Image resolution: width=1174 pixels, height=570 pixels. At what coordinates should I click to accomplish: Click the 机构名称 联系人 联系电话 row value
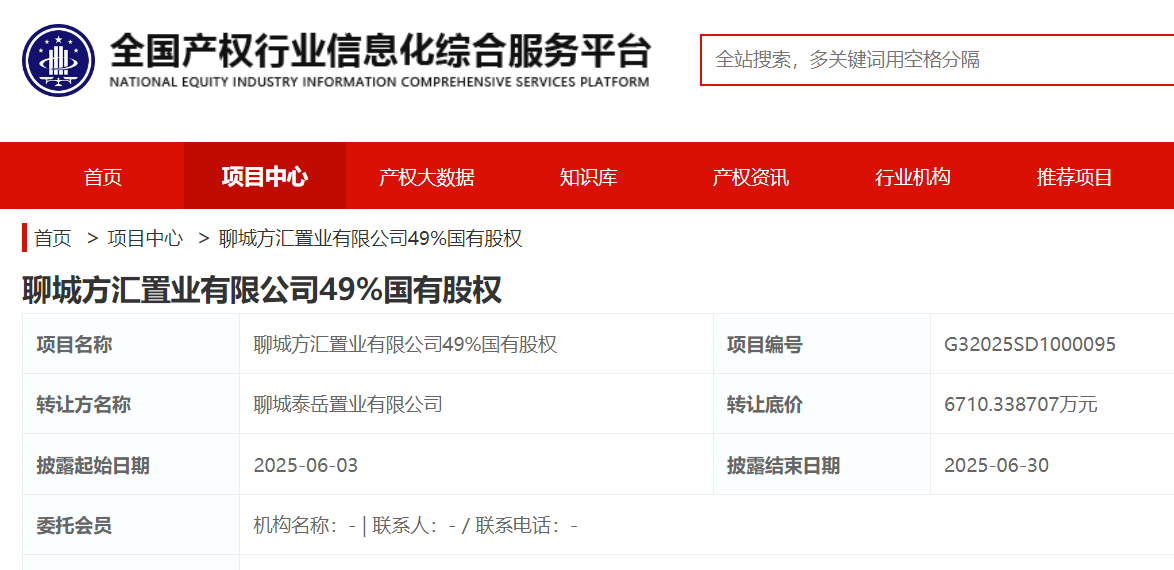[416, 525]
